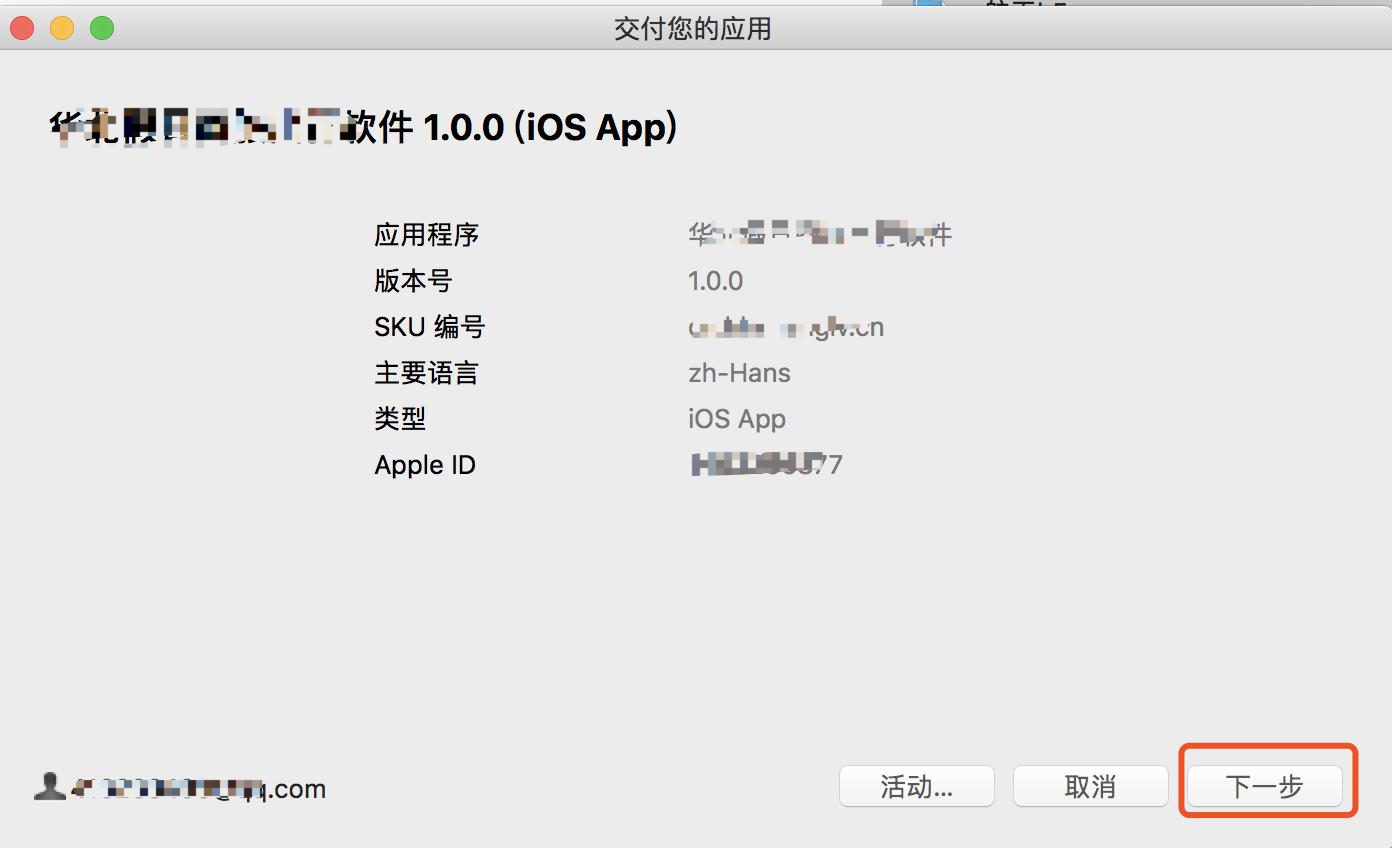Click the zh-Hans language value
The height and width of the screenshot is (848, 1392).
[x=740, y=373]
